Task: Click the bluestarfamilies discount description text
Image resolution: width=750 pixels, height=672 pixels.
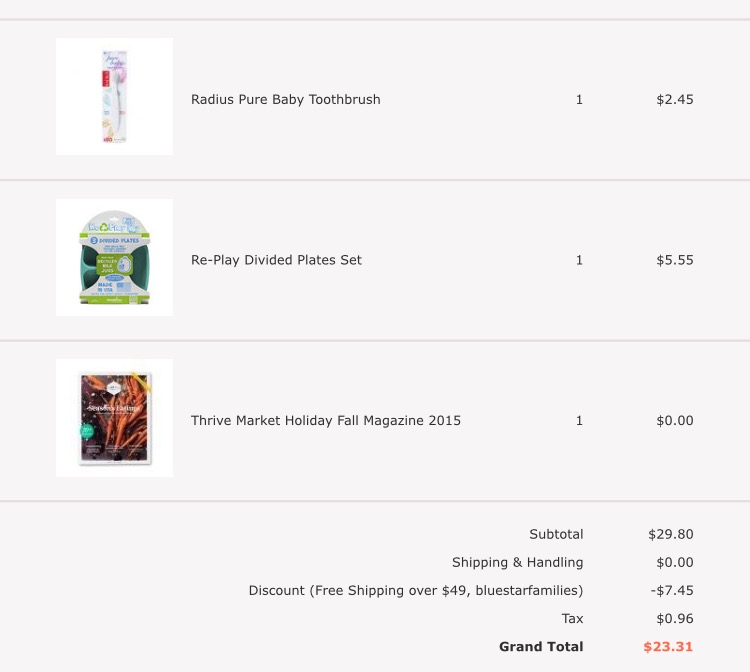Action: coord(415,591)
